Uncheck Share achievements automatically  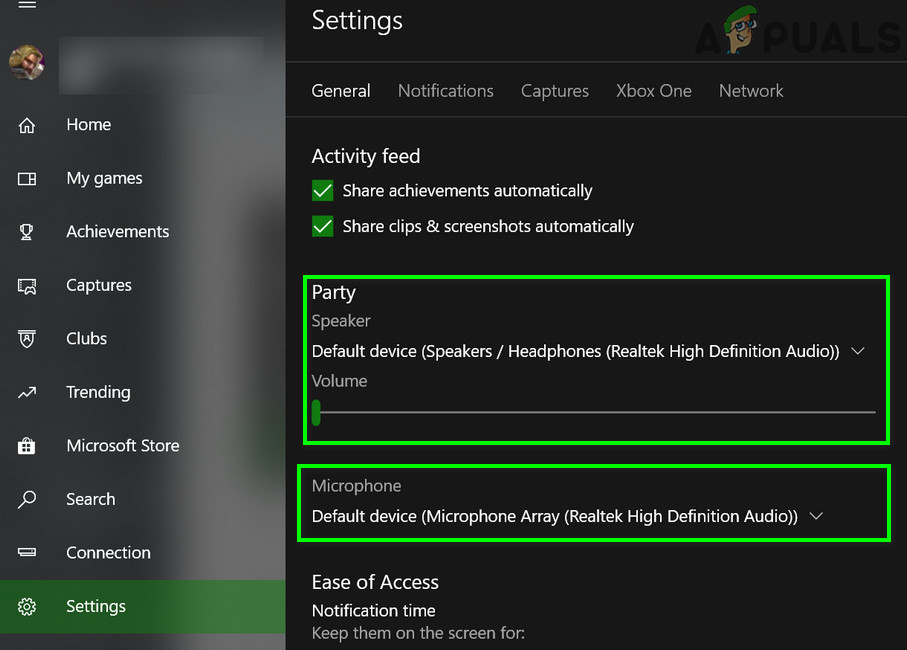click(323, 191)
